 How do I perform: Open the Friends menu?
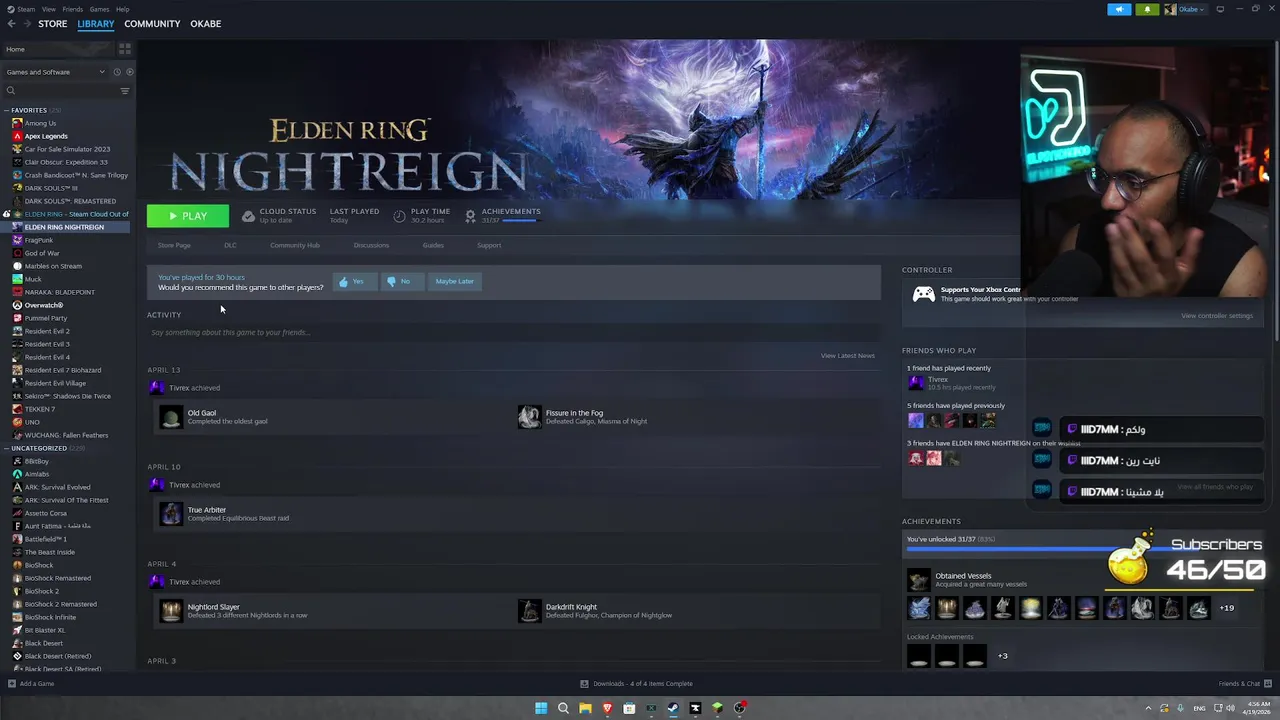click(x=73, y=9)
